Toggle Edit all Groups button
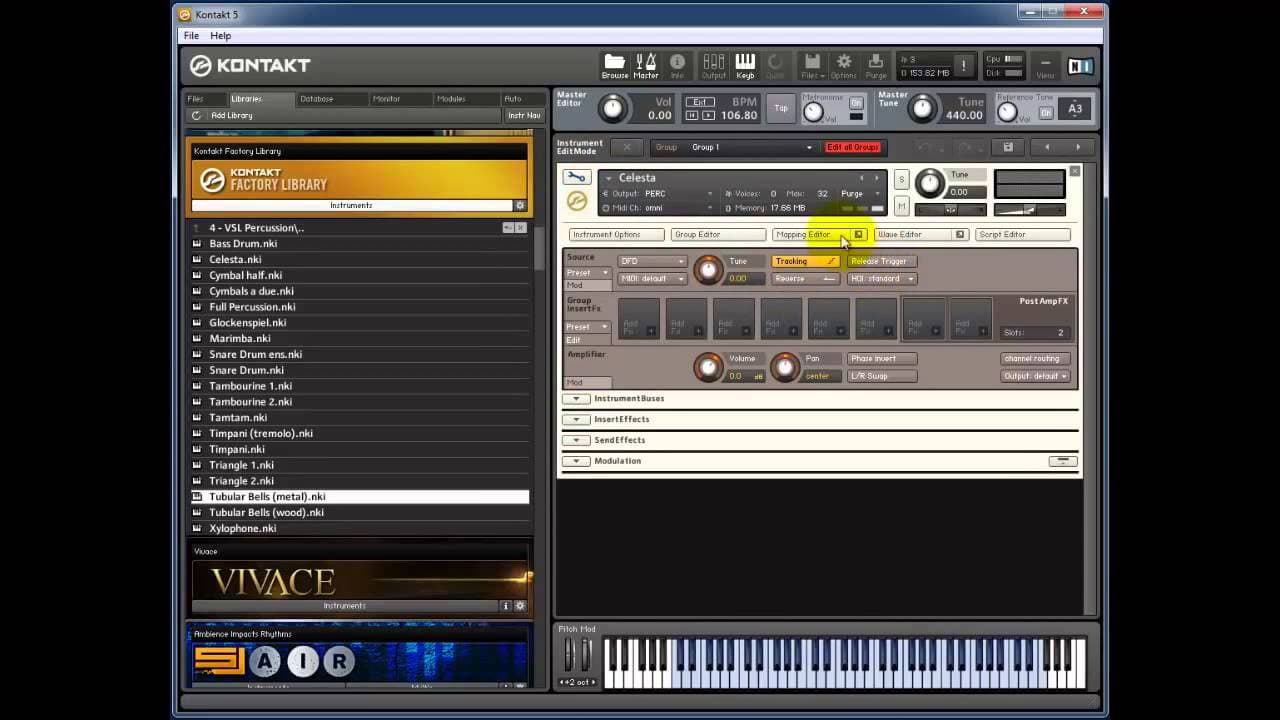 pos(852,147)
